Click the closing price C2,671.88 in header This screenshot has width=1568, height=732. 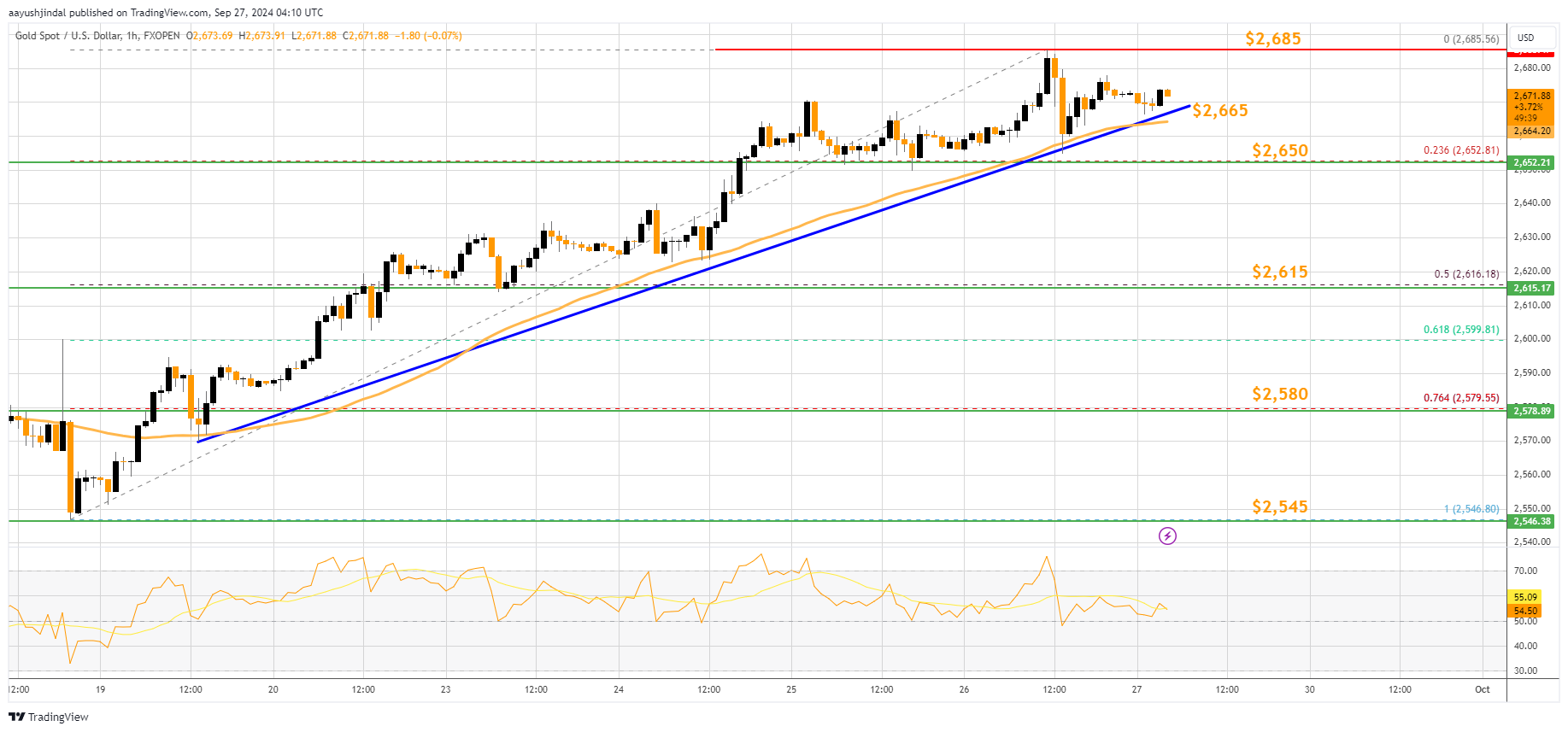click(x=366, y=36)
